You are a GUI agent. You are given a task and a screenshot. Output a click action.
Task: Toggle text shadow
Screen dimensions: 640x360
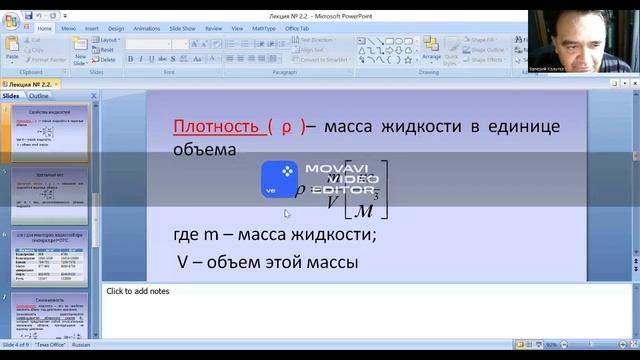pos(173,59)
